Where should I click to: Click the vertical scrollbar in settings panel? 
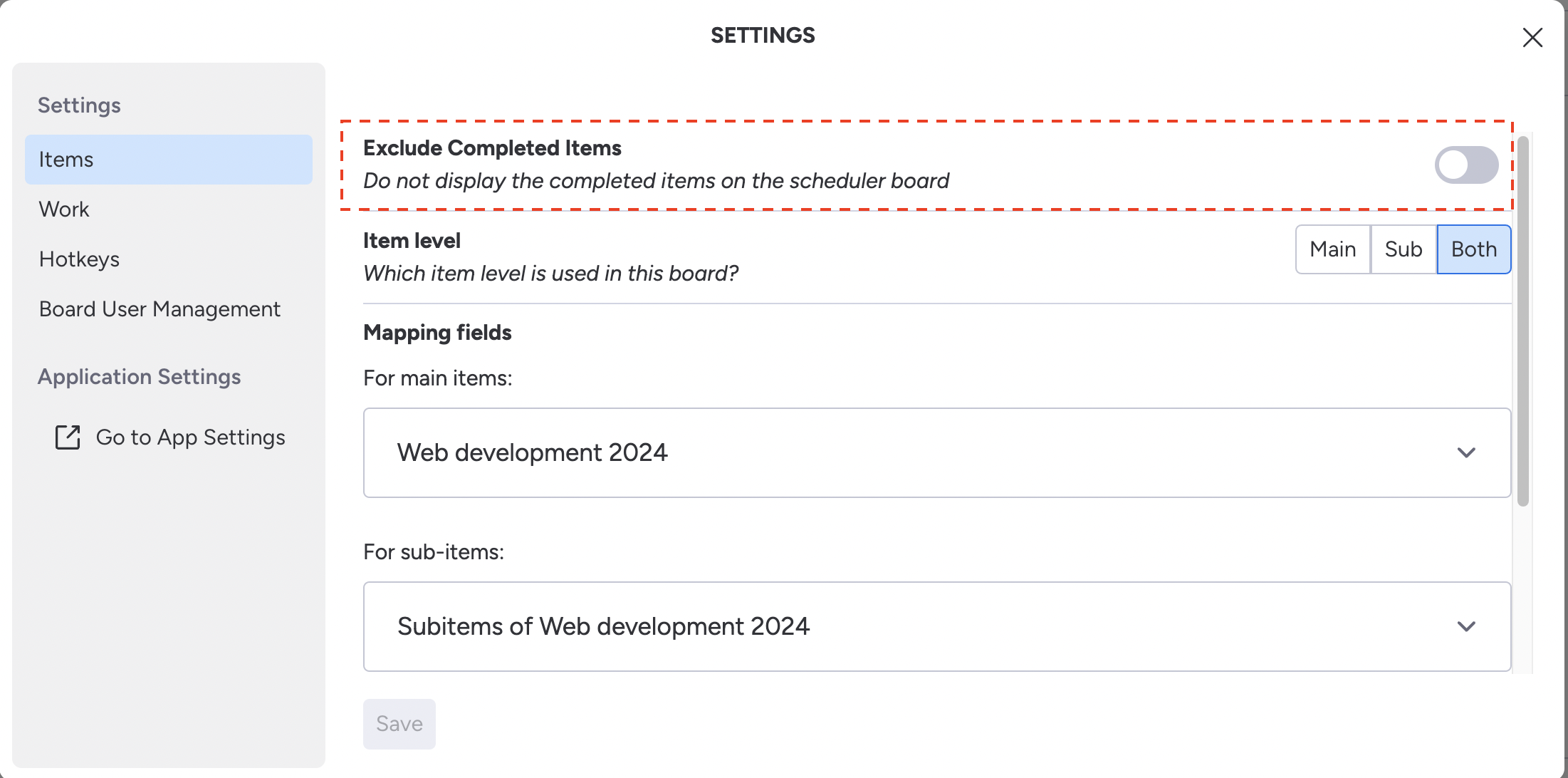(1523, 321)
